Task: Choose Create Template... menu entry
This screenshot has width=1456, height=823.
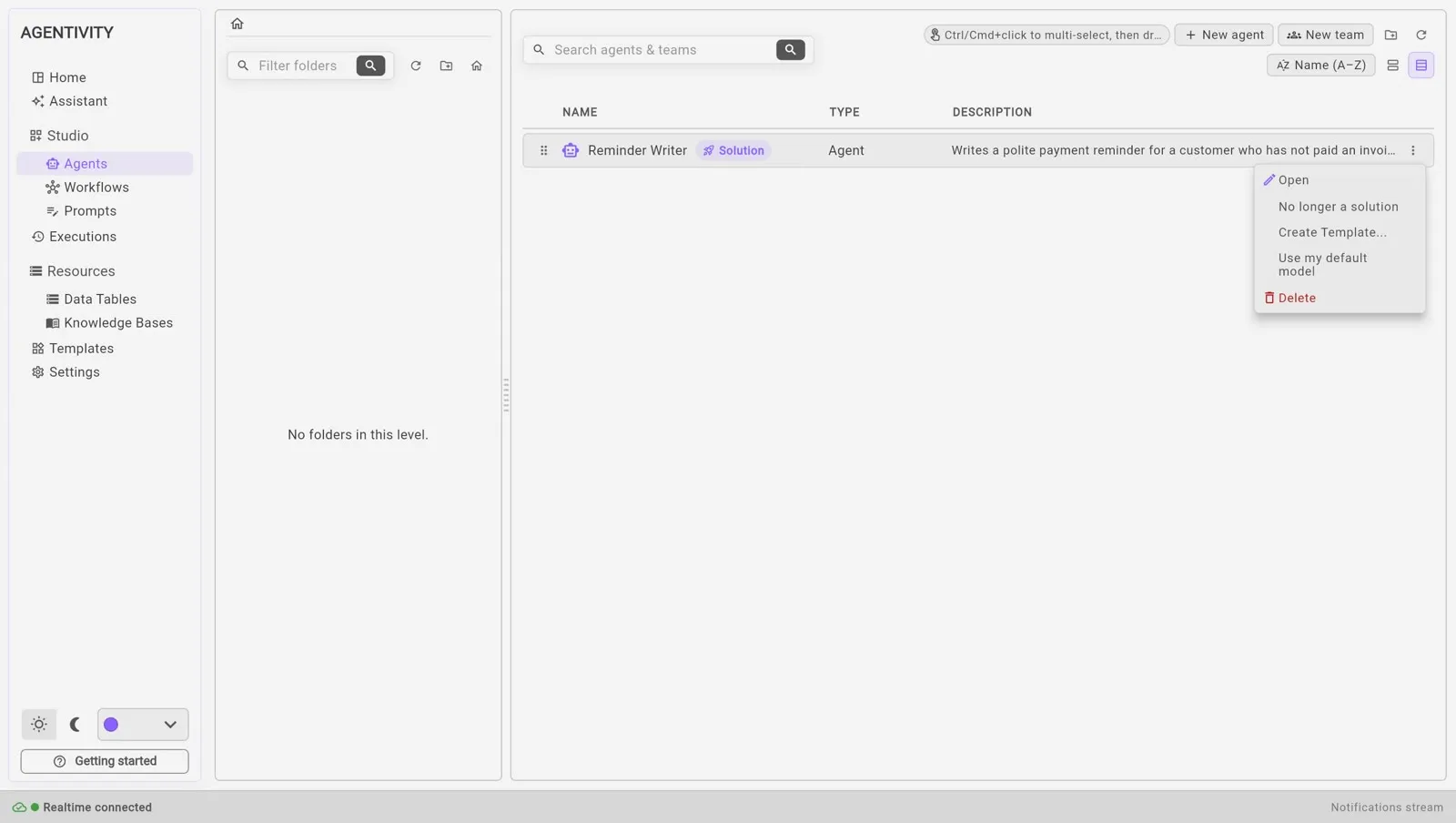Action: 1340,232
